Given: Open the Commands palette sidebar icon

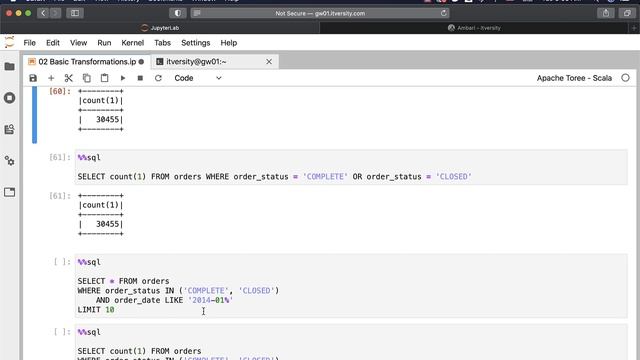Looking at the screenshot, I should click(9, 129).
